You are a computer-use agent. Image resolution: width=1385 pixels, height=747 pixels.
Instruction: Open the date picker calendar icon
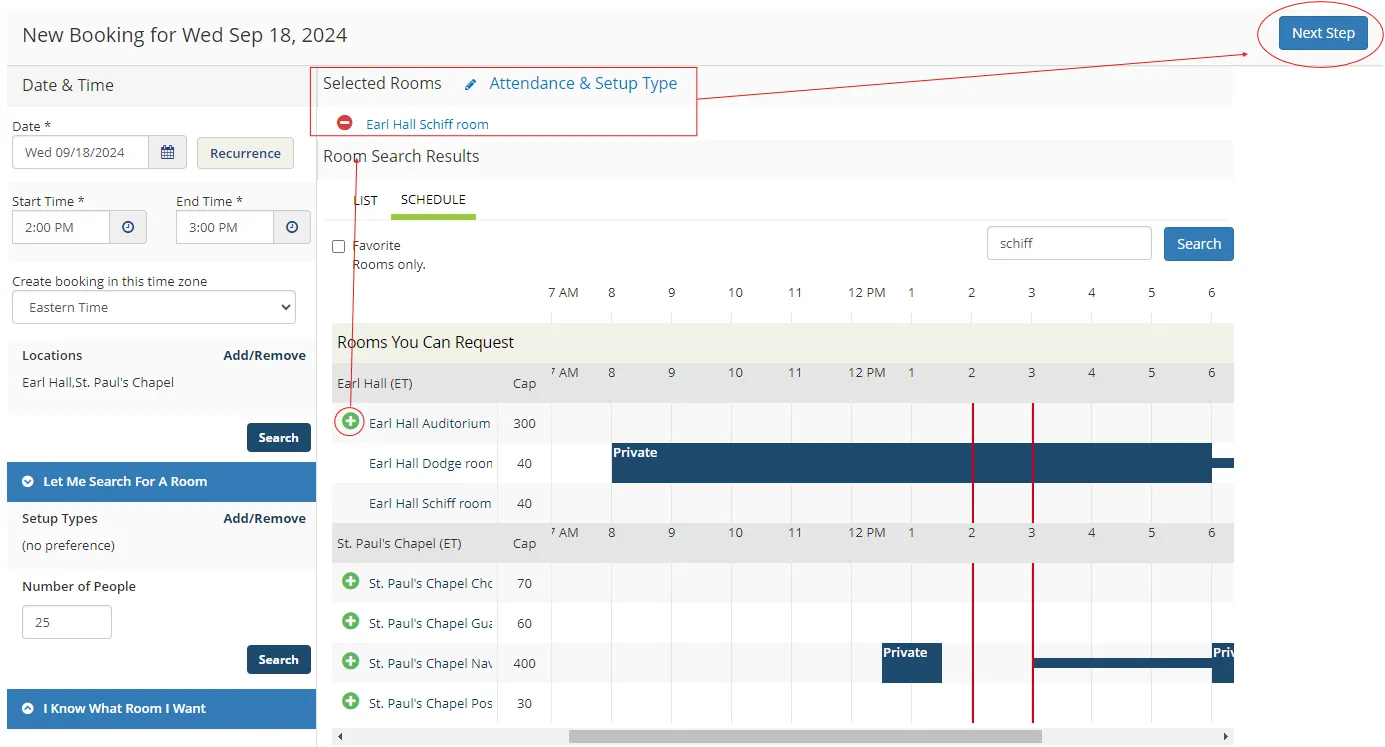click(167, 153)
